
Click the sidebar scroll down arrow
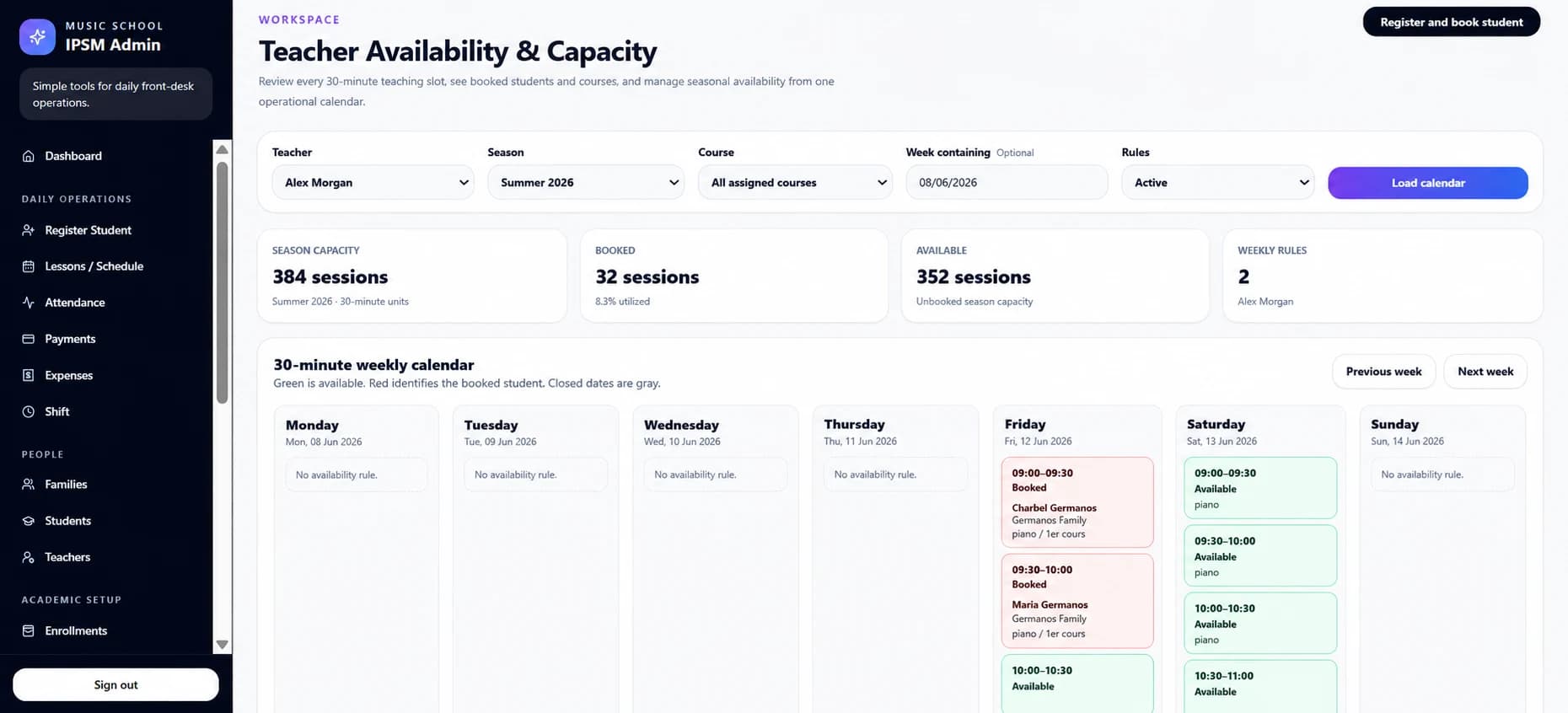click(x=223, y=645)
